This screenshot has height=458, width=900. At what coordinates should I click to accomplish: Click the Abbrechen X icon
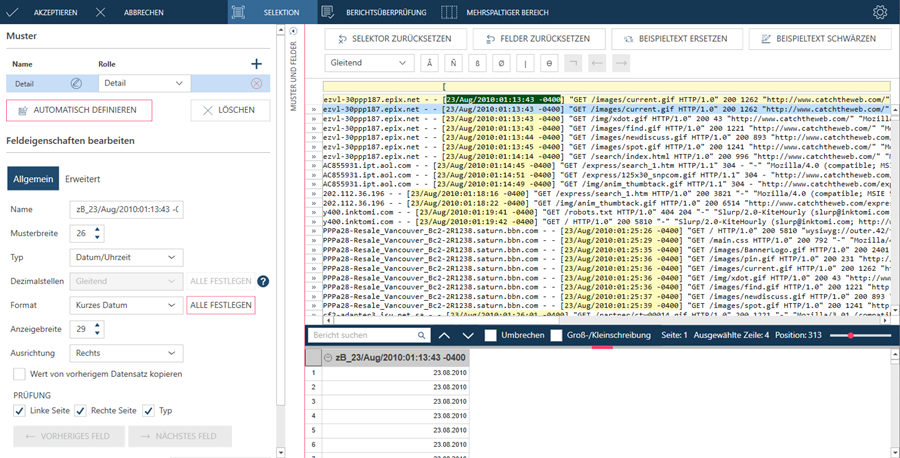(100, 12)
